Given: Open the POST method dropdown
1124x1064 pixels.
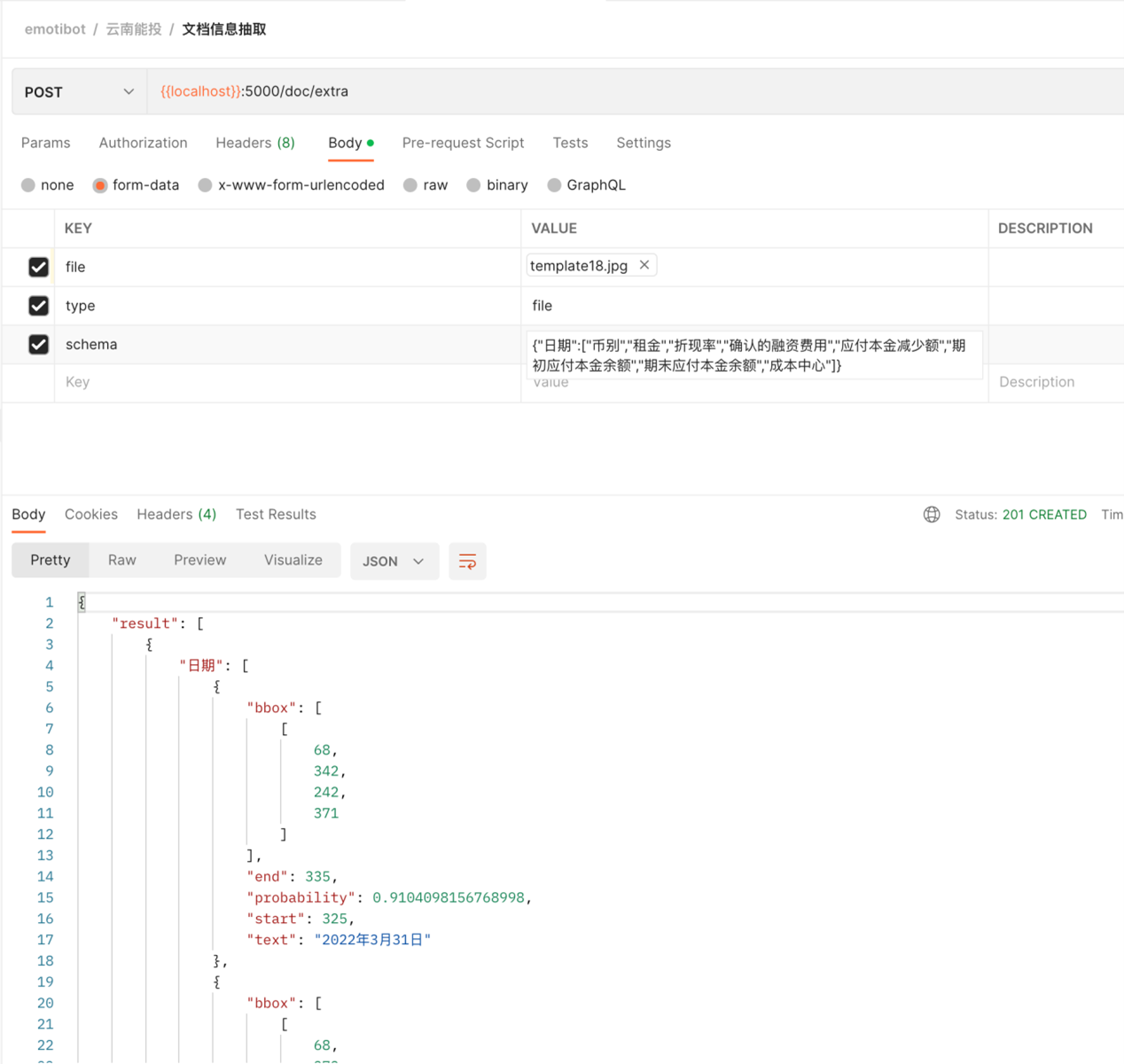Looking at the screenshot, I should [x=78, y=91].
